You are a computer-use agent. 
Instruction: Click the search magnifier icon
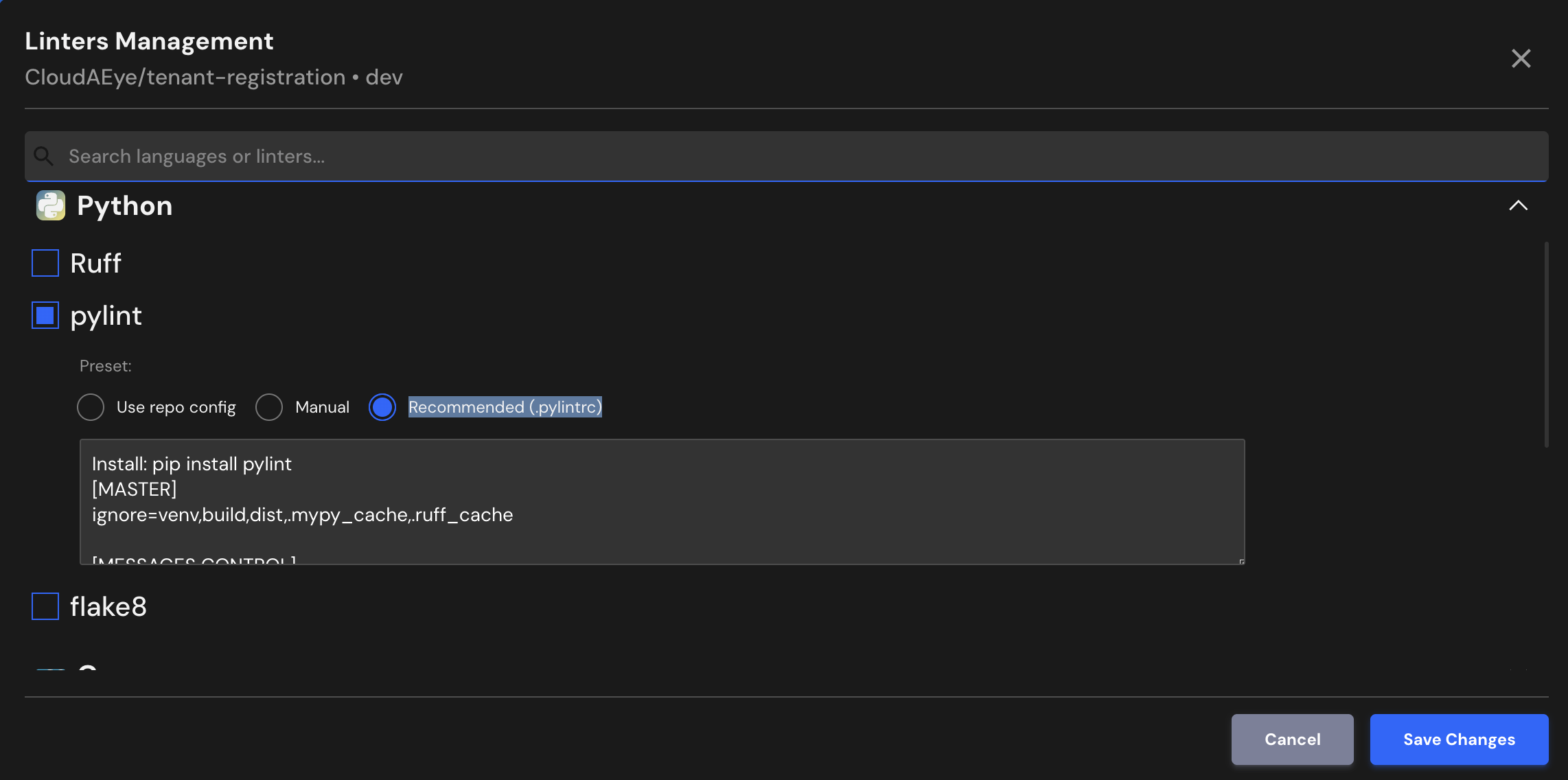click(x=44, y=156)
